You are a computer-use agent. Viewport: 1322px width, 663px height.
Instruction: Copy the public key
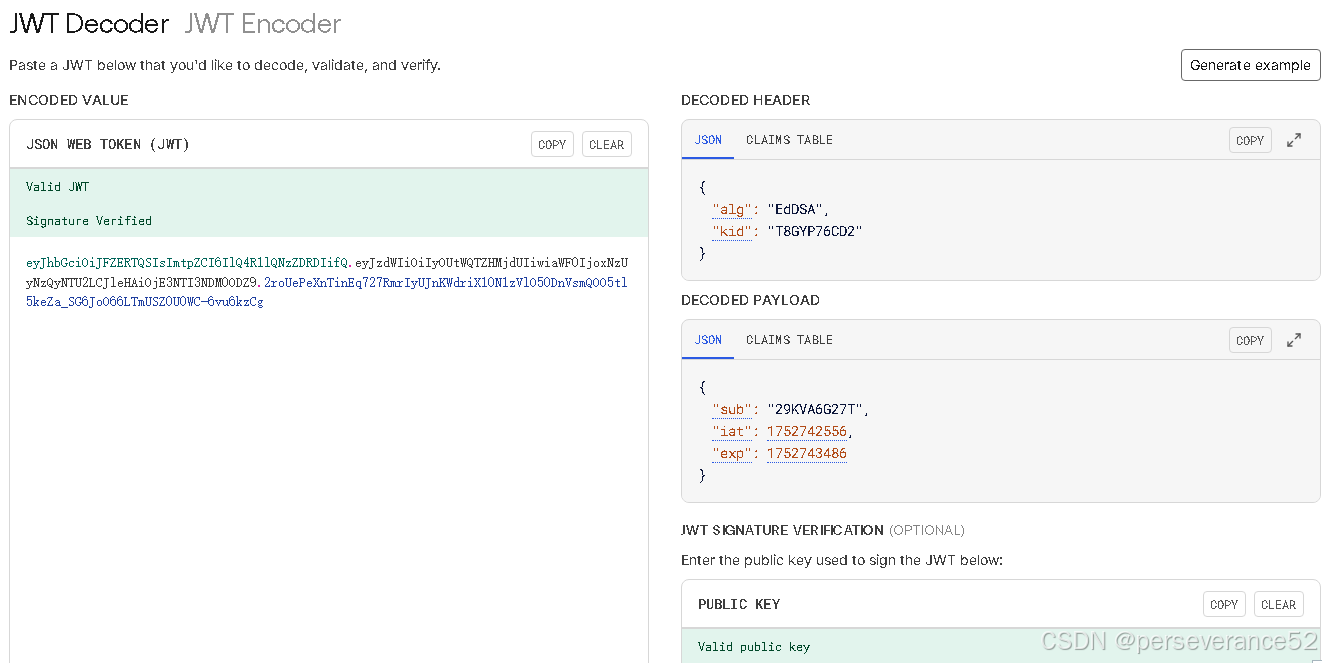[x=1224, y=604]
